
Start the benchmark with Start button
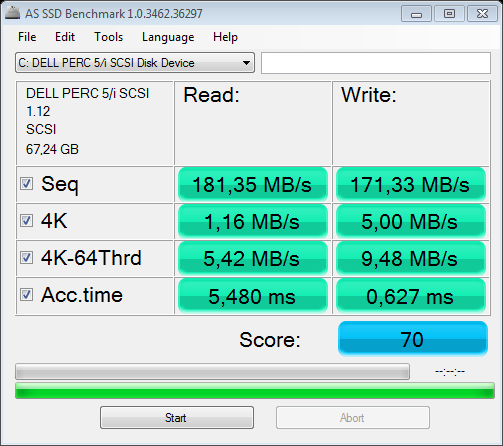click(x=177, y=417)
